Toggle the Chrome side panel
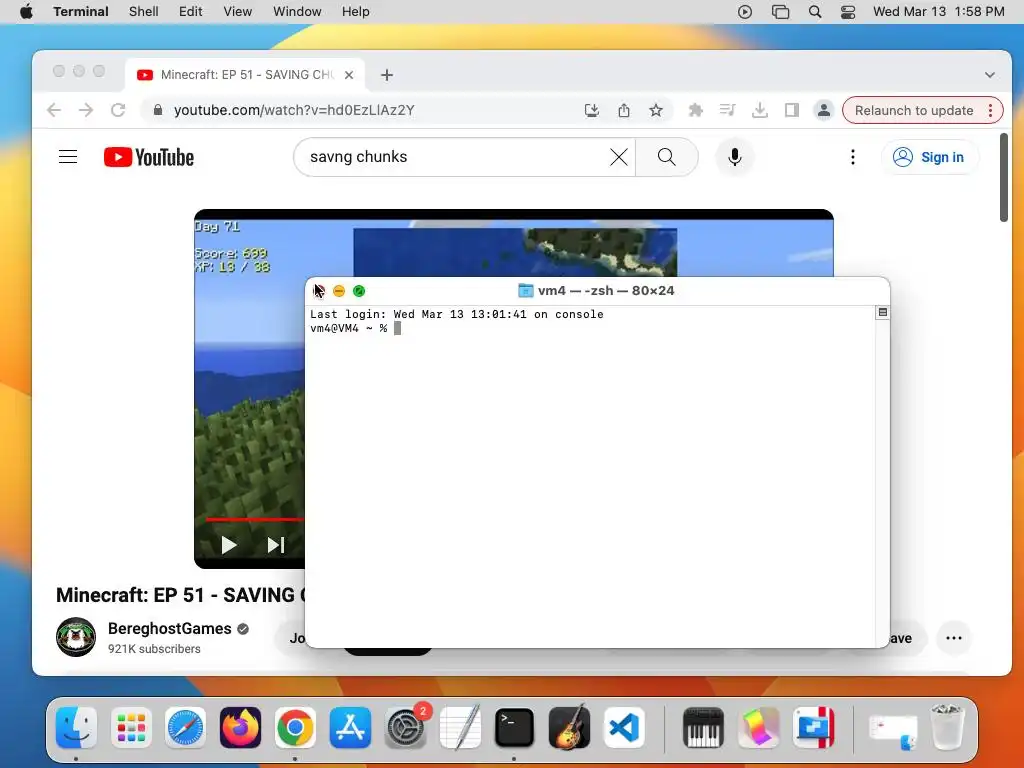This screenshot has height=768, width=1024. click(x=792, y=110)
